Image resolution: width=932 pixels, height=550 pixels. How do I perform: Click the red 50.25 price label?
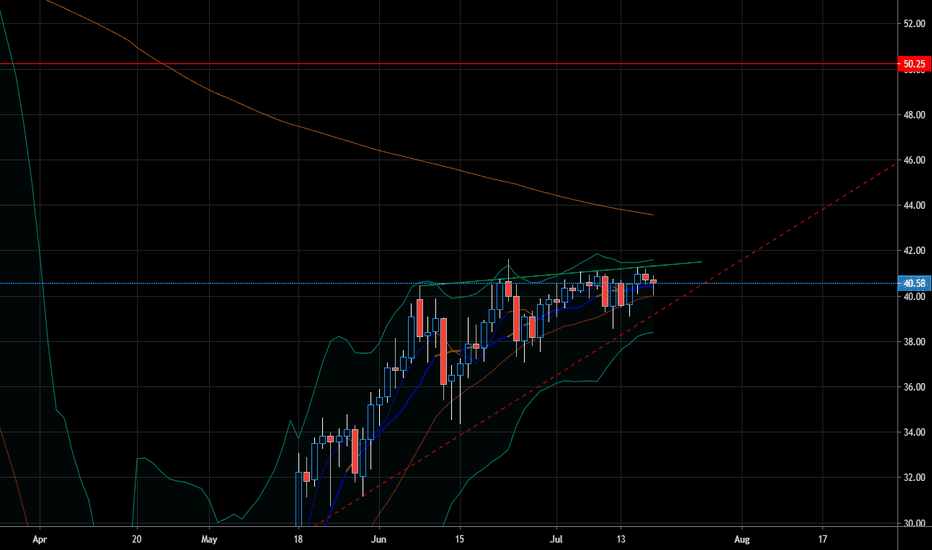coord(914,64)
